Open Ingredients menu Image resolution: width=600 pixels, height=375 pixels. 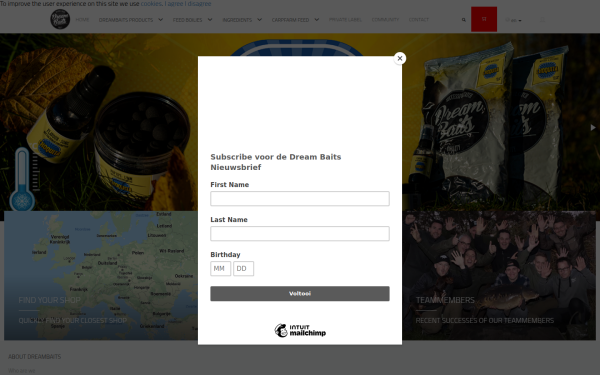(x=237, y=20)
